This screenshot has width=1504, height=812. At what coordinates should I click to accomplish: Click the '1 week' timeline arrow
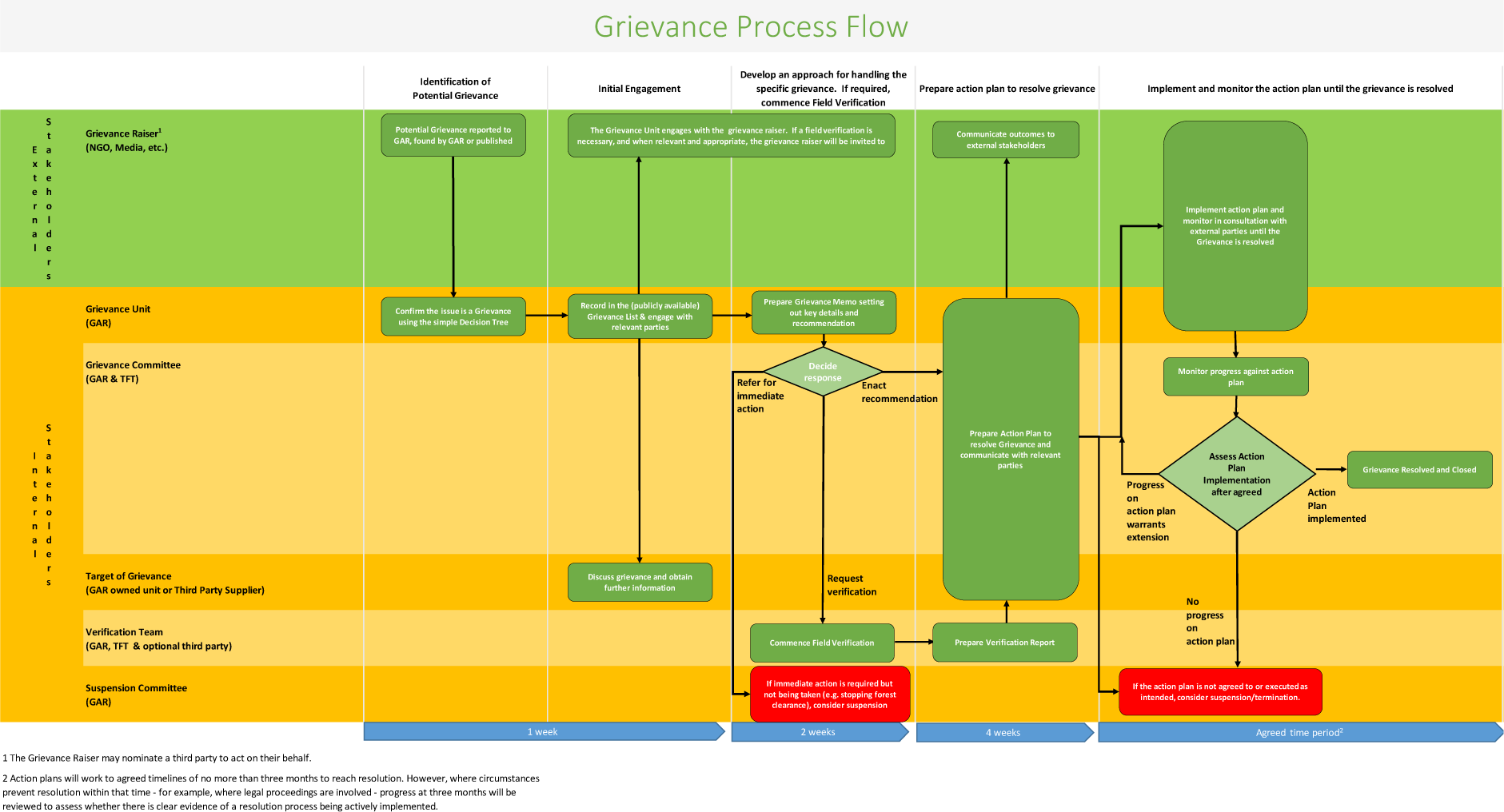(x=545, y=731)
